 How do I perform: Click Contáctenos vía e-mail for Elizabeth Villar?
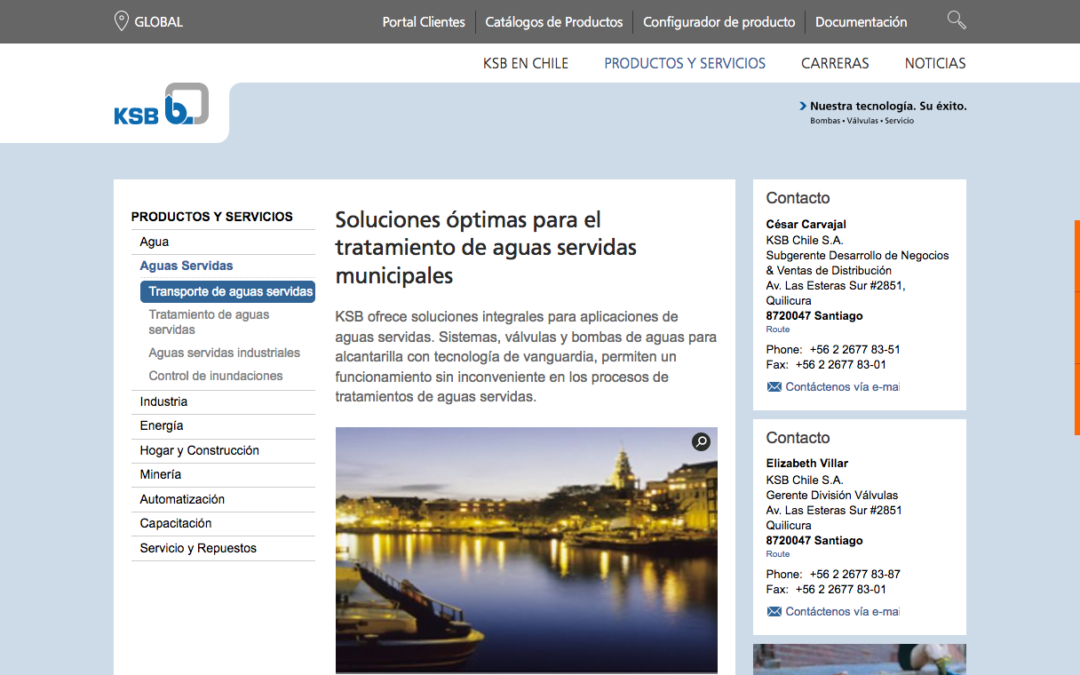[842, 612]
